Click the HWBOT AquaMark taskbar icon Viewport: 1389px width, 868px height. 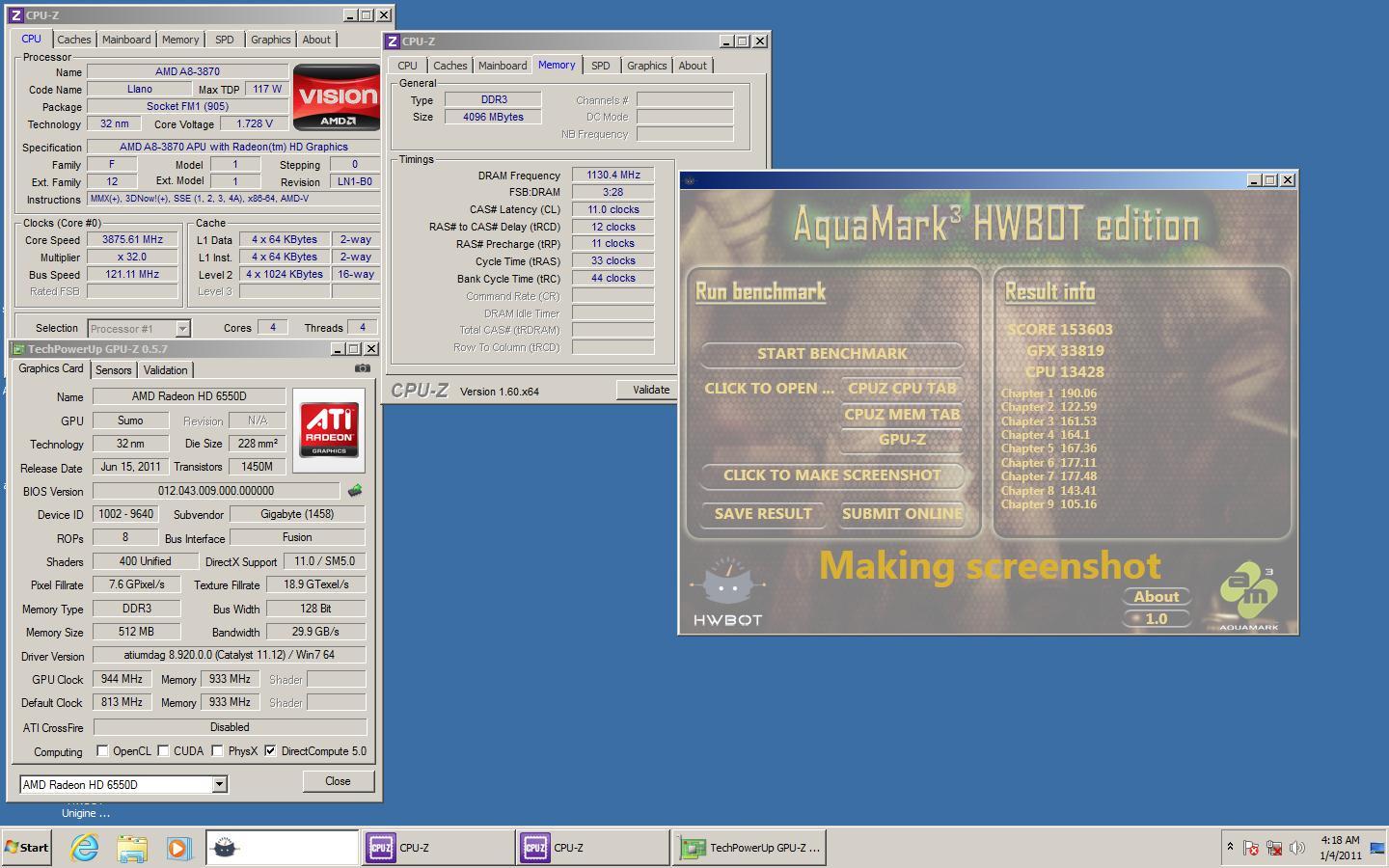[x=282, y=848]
